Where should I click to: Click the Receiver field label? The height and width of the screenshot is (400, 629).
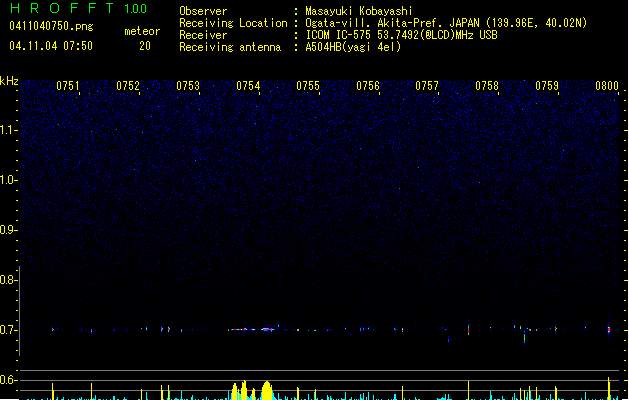tap(203, 35)
